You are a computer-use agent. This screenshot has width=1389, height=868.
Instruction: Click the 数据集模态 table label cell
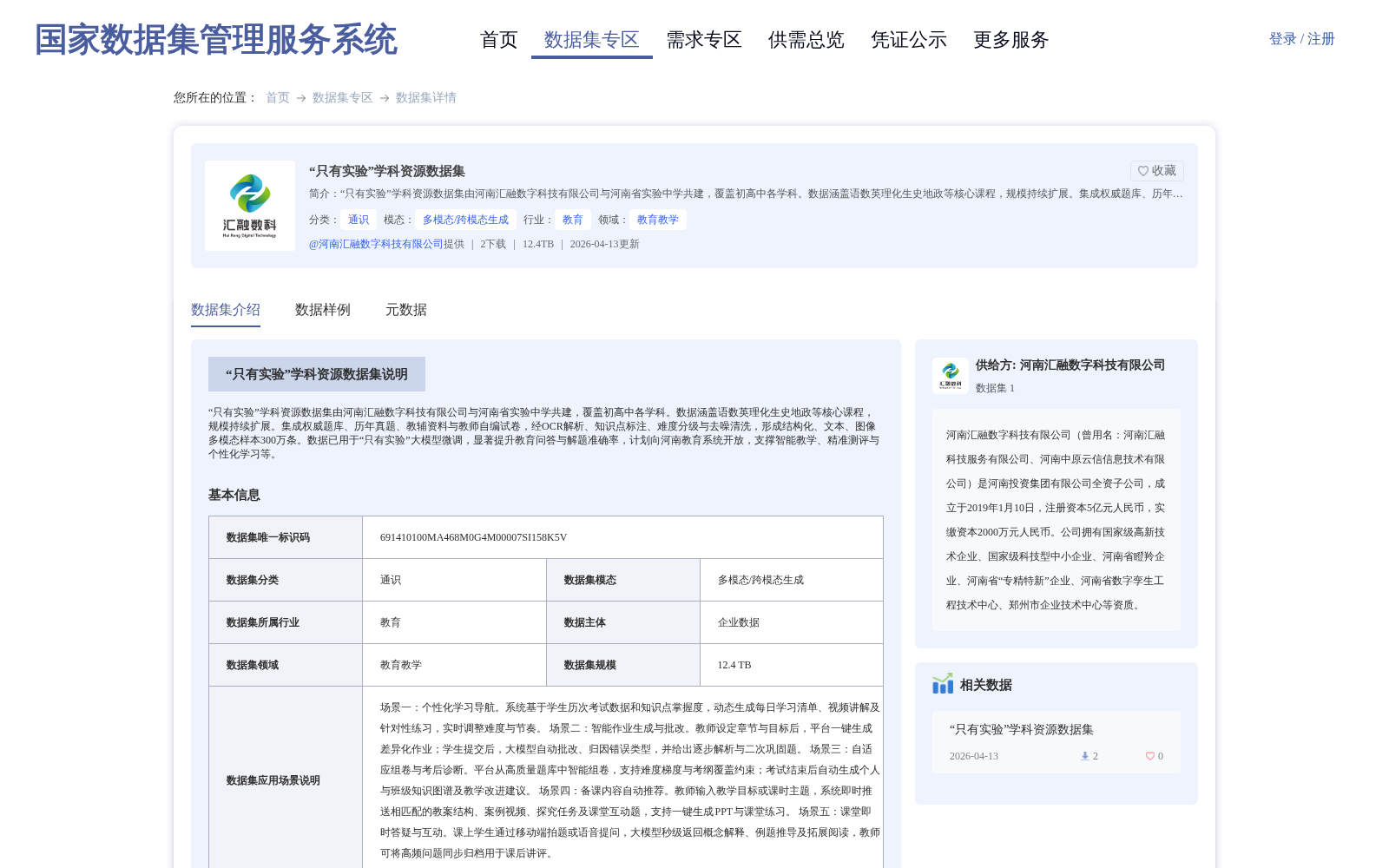pos(623,580)
